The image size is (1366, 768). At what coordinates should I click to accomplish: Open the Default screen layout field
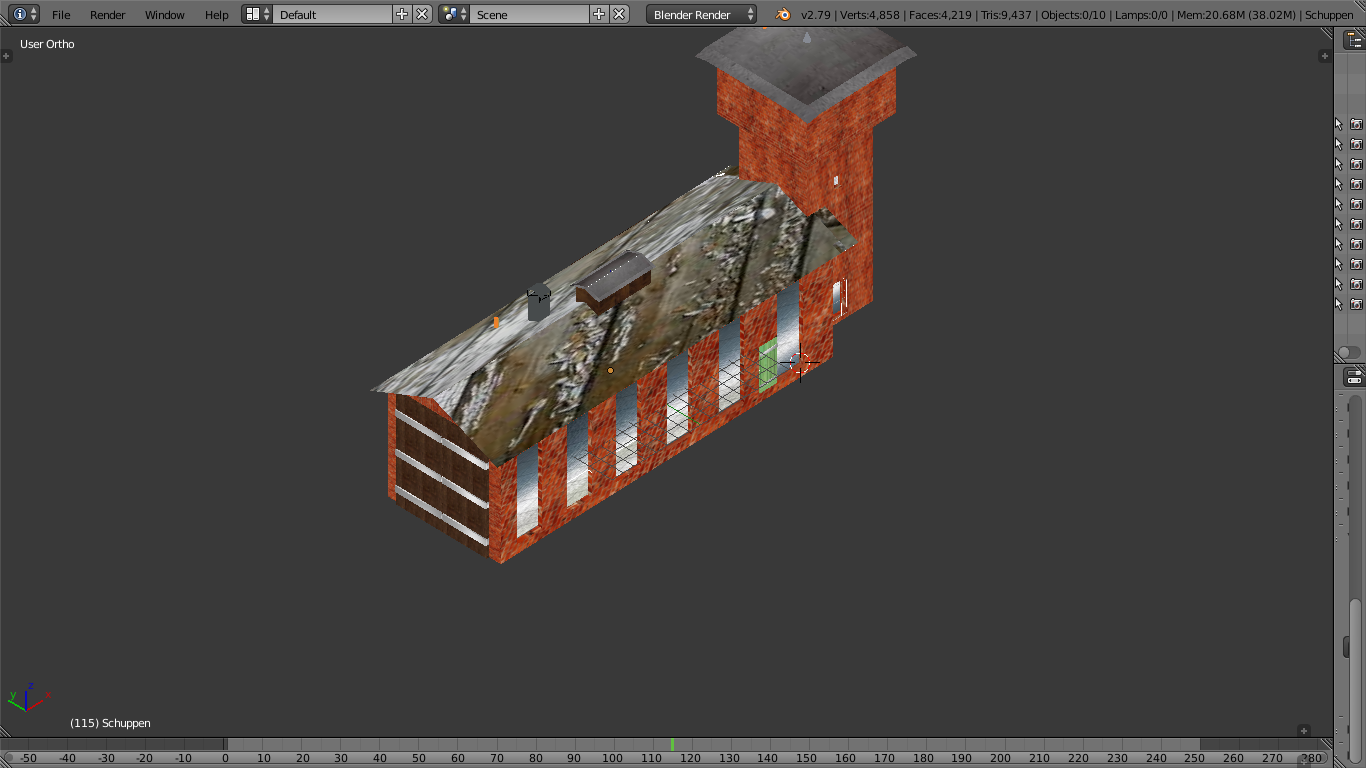[333, 14]
